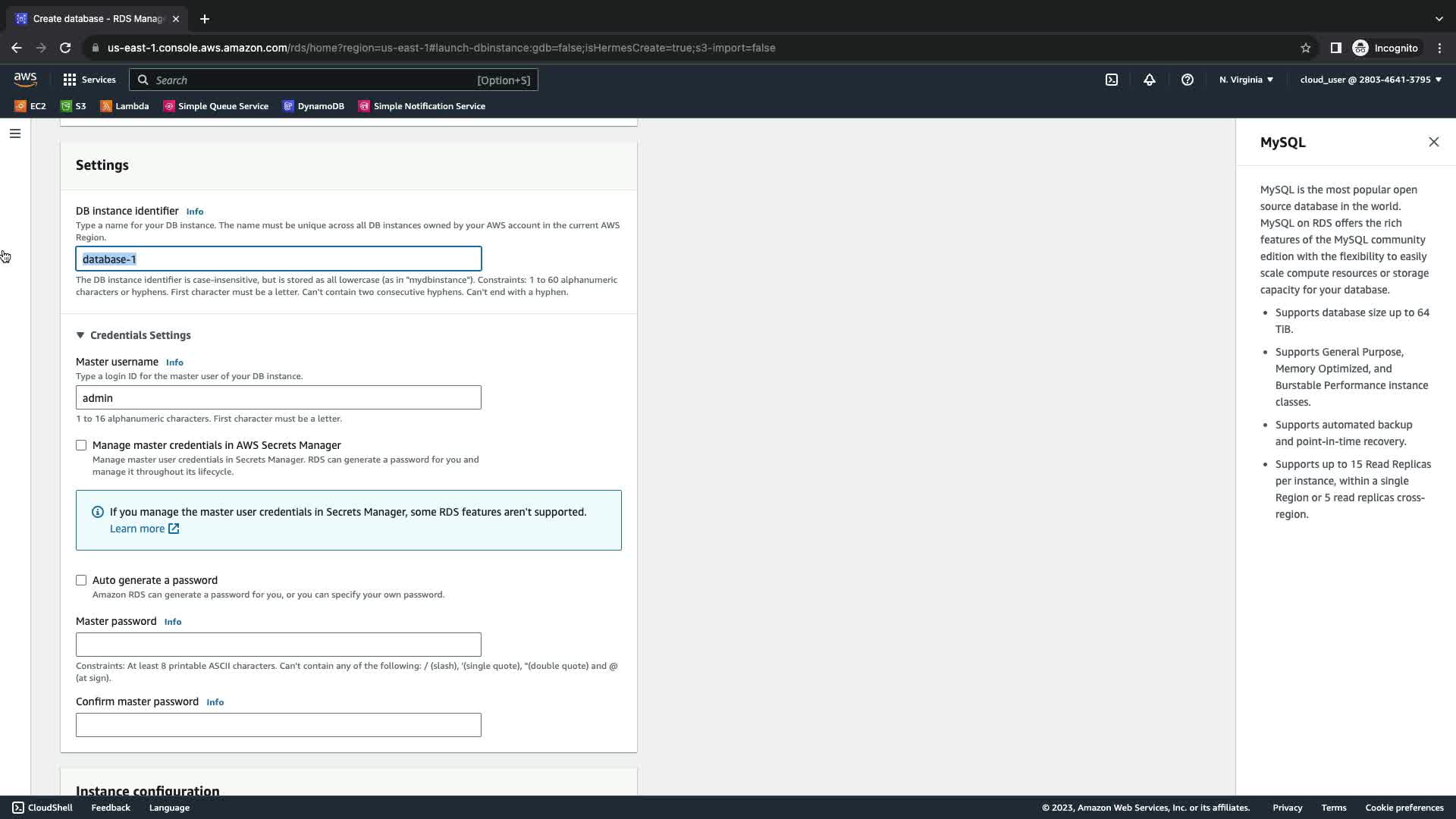The image size is (1456, 819).
Task: Open the N. Virginia region dropdown
Action: coord(1246,80)
